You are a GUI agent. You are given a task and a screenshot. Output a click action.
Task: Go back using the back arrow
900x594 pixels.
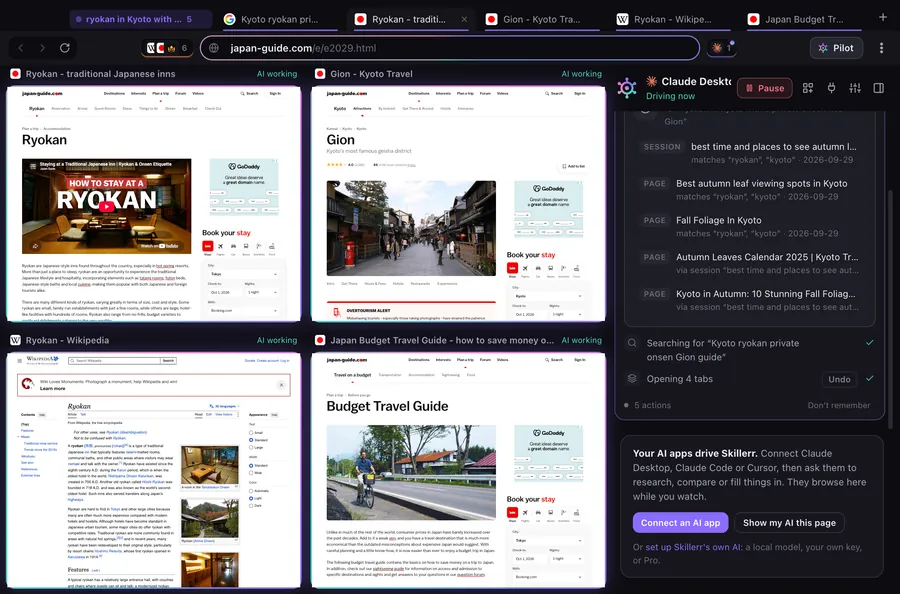tap(21, 48)
